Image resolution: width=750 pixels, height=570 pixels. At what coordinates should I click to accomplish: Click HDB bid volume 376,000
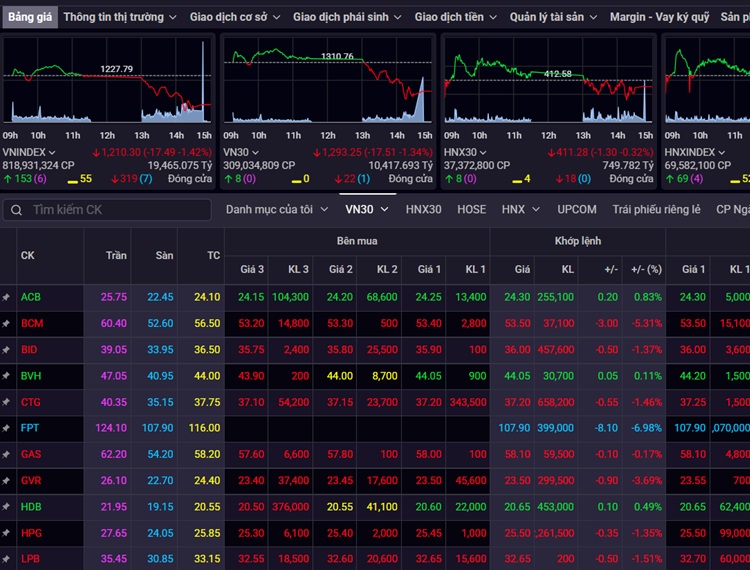coord(290,507)
